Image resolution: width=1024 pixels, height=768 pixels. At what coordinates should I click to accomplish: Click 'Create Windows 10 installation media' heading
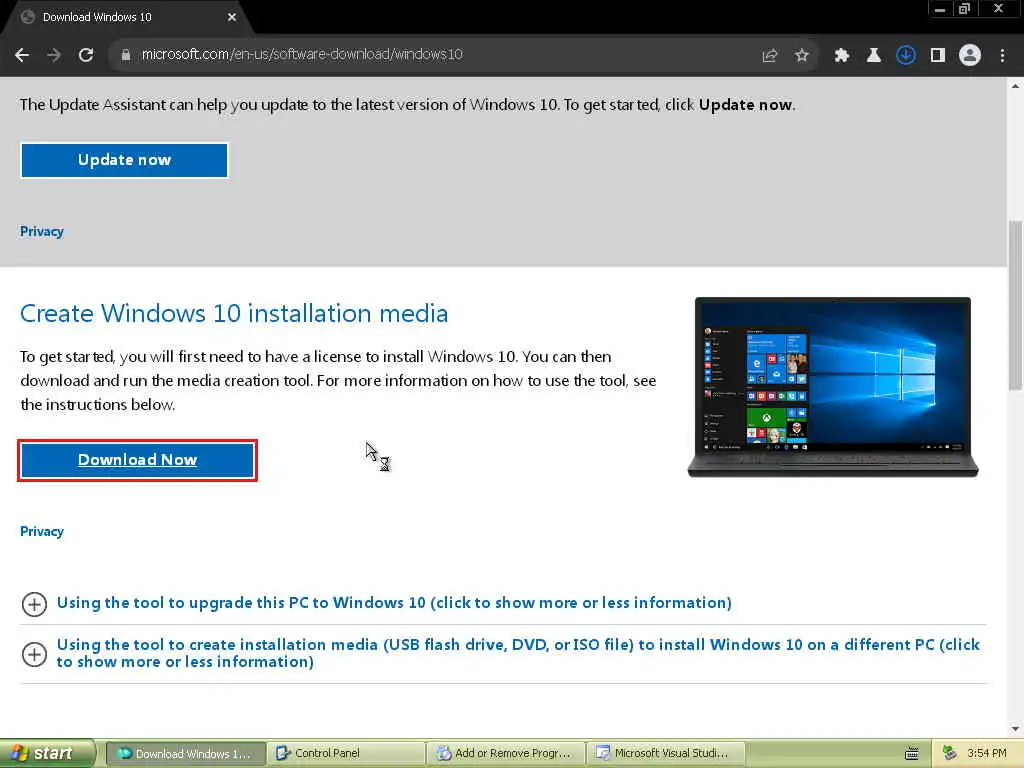[234, 313]
